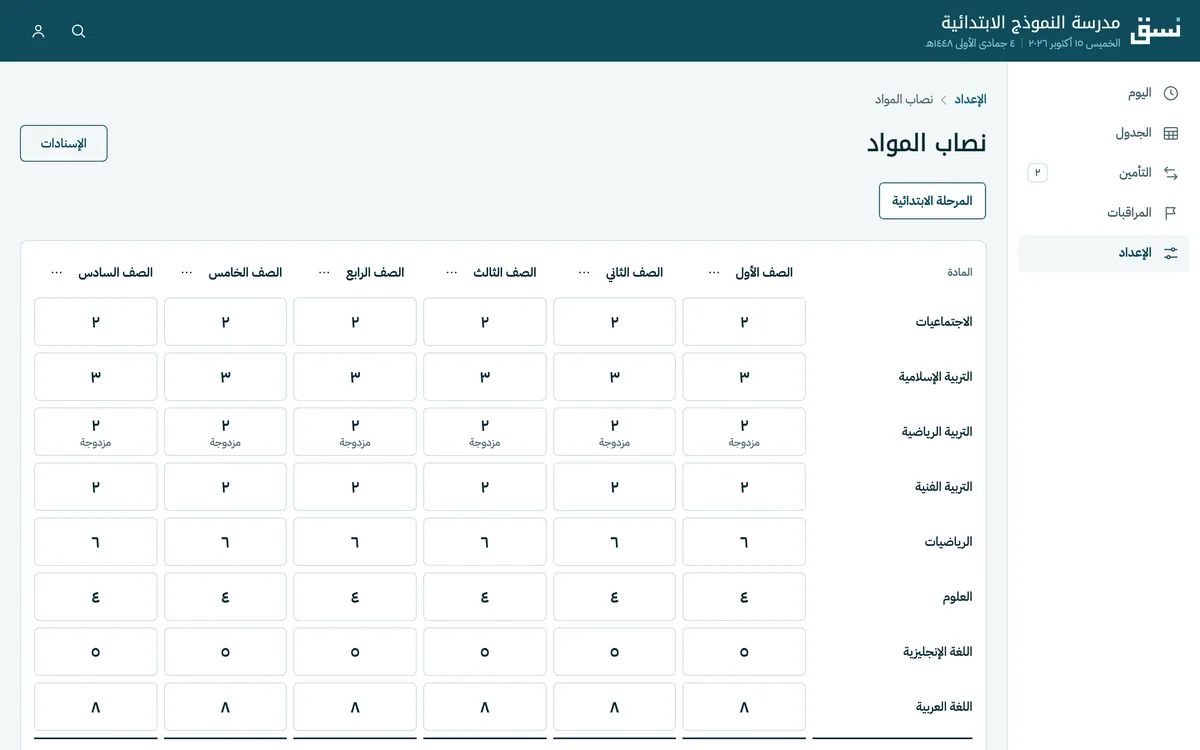Click the نصاب المواد breadcrumb text
This screenshot has width=1200, height=750.
[x=904, y=100]
